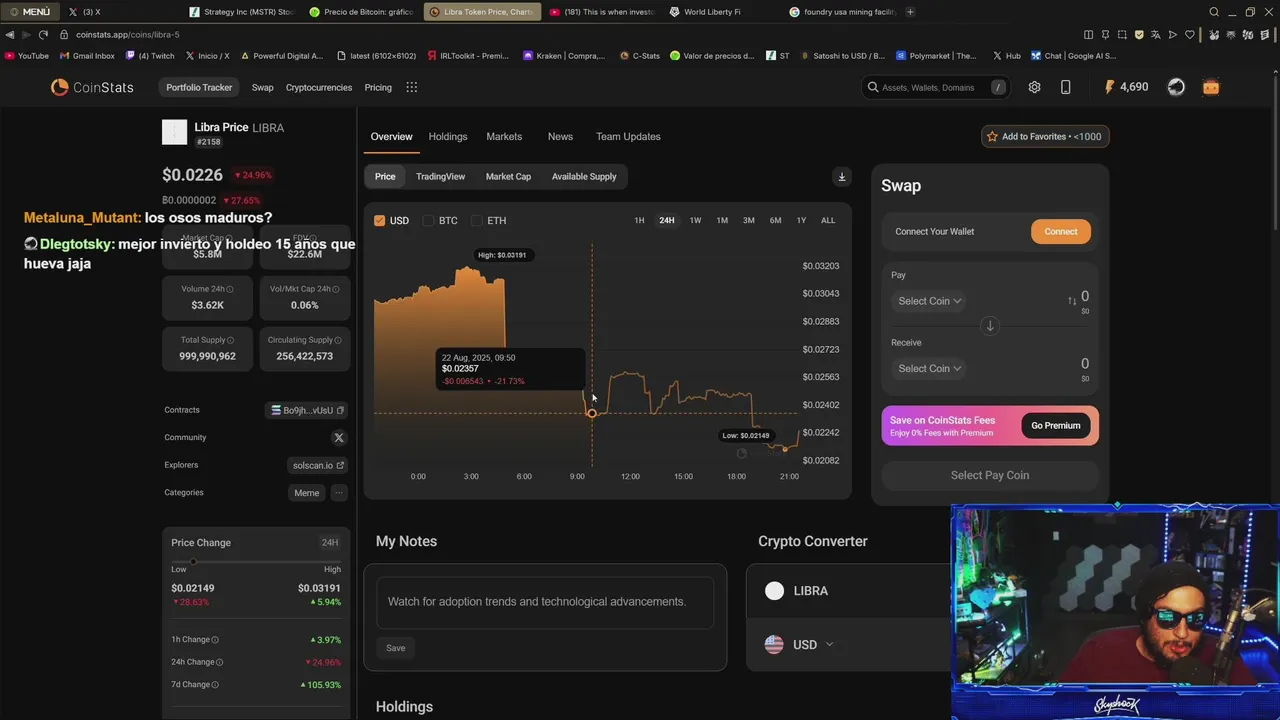The width and height of the screenshot is (1280, 720).
Task: Add LIBRA to Favorites
Action: click(x=1045, y=137)
